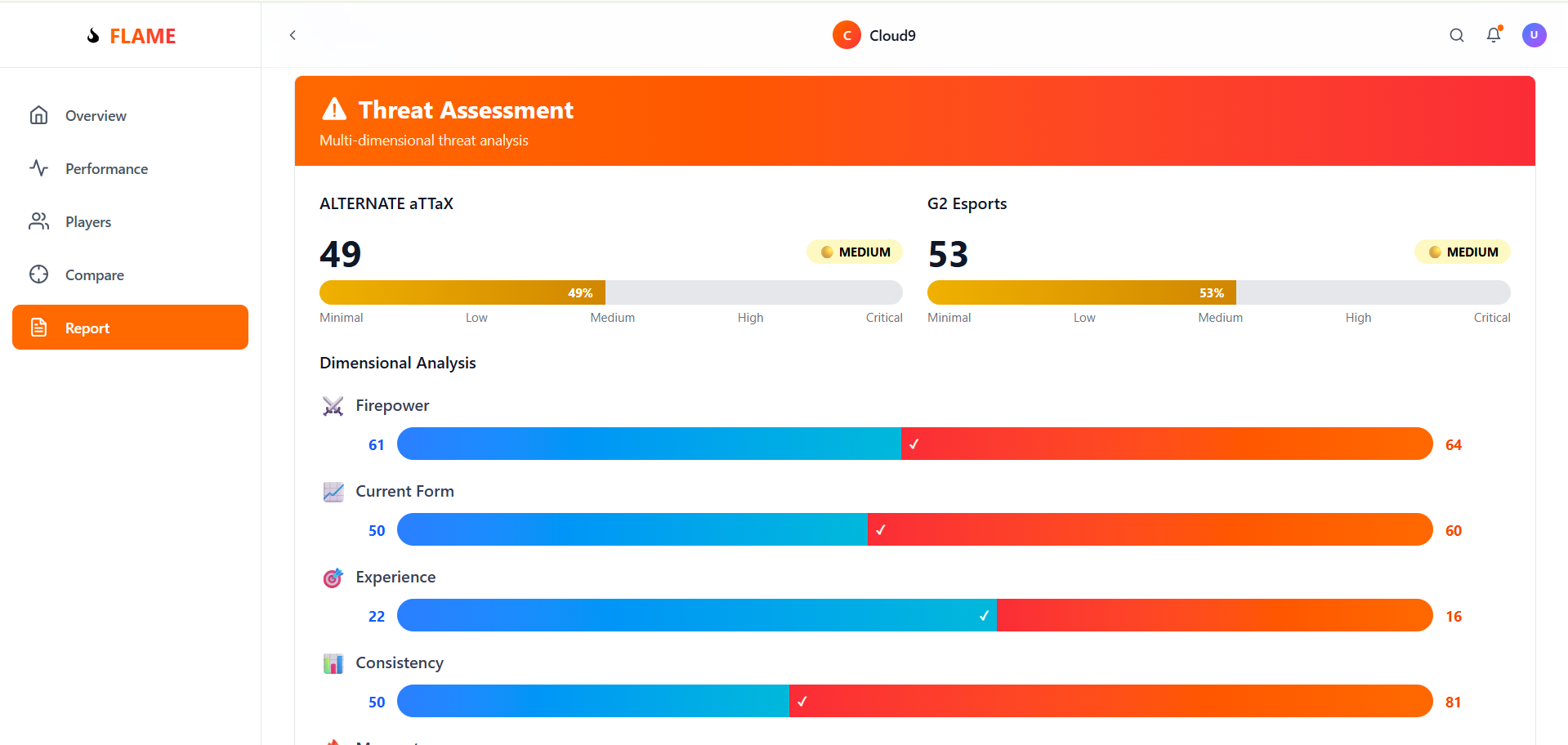The image size is (1568, 745).
Task: Click G2 Esports MEDIUM threat badge
Action: click(1463, 252)
